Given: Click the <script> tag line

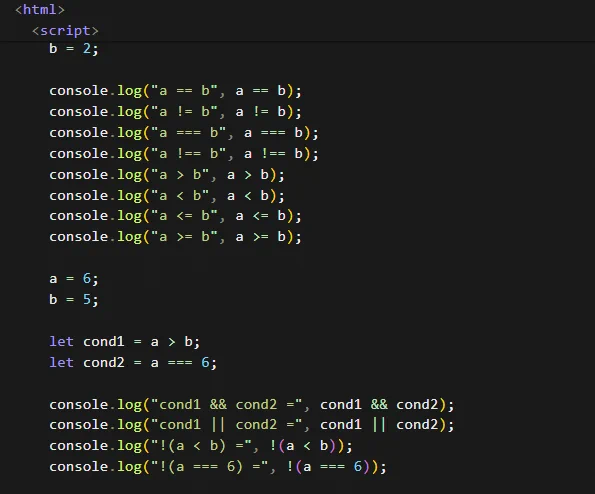Looking at the screenshot, I should click(65, 30).
